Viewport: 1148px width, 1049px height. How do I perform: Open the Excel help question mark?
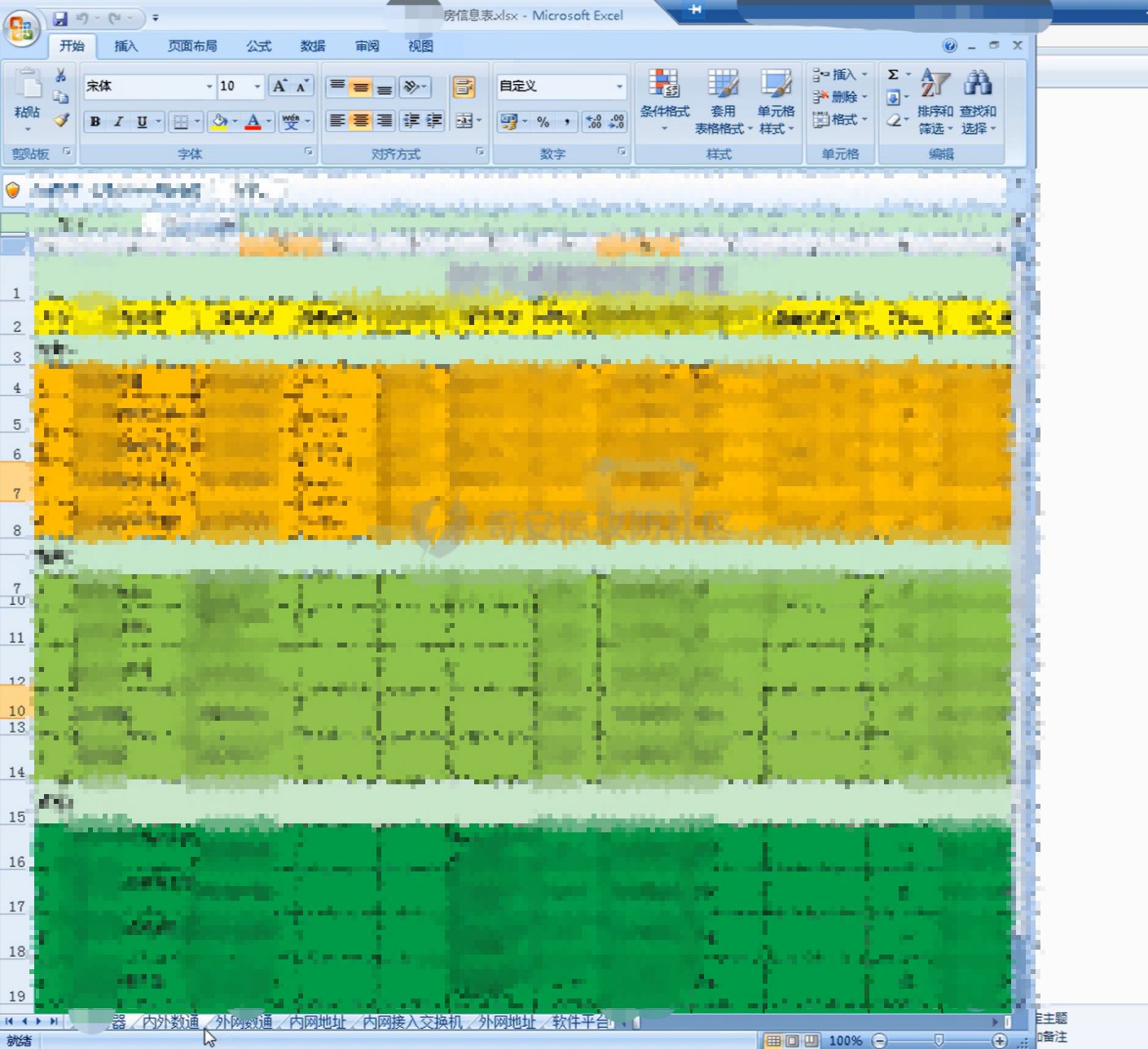tap(950, 46)
